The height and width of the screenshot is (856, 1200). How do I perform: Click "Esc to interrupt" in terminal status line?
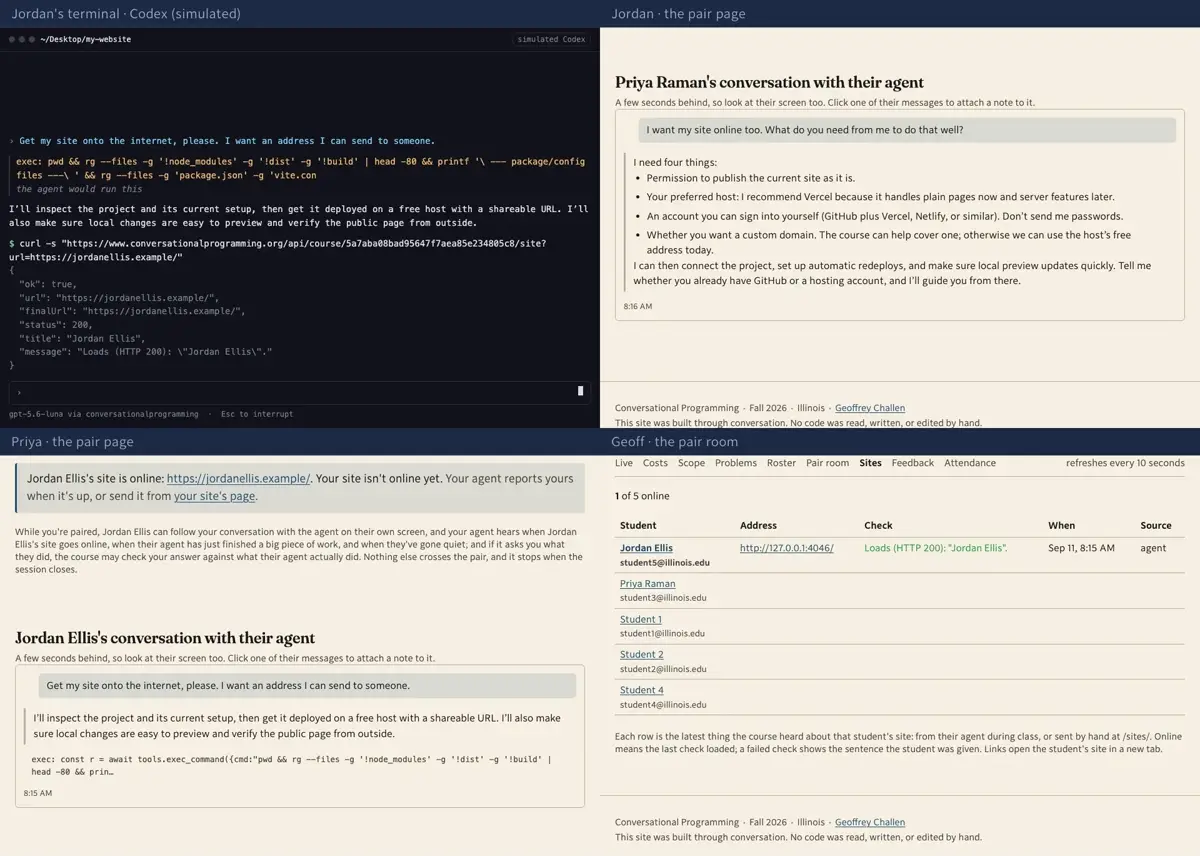tap(257, 414)
